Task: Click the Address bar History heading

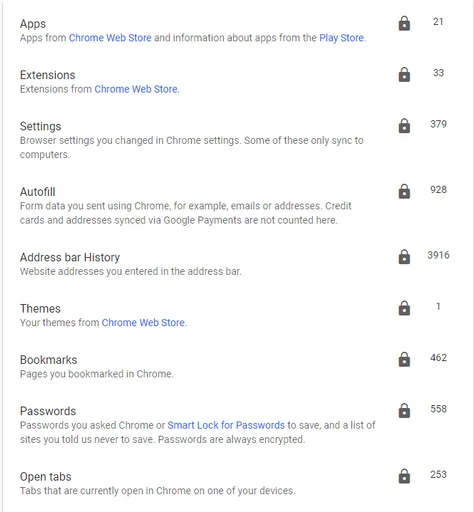Action: [70, 257]
